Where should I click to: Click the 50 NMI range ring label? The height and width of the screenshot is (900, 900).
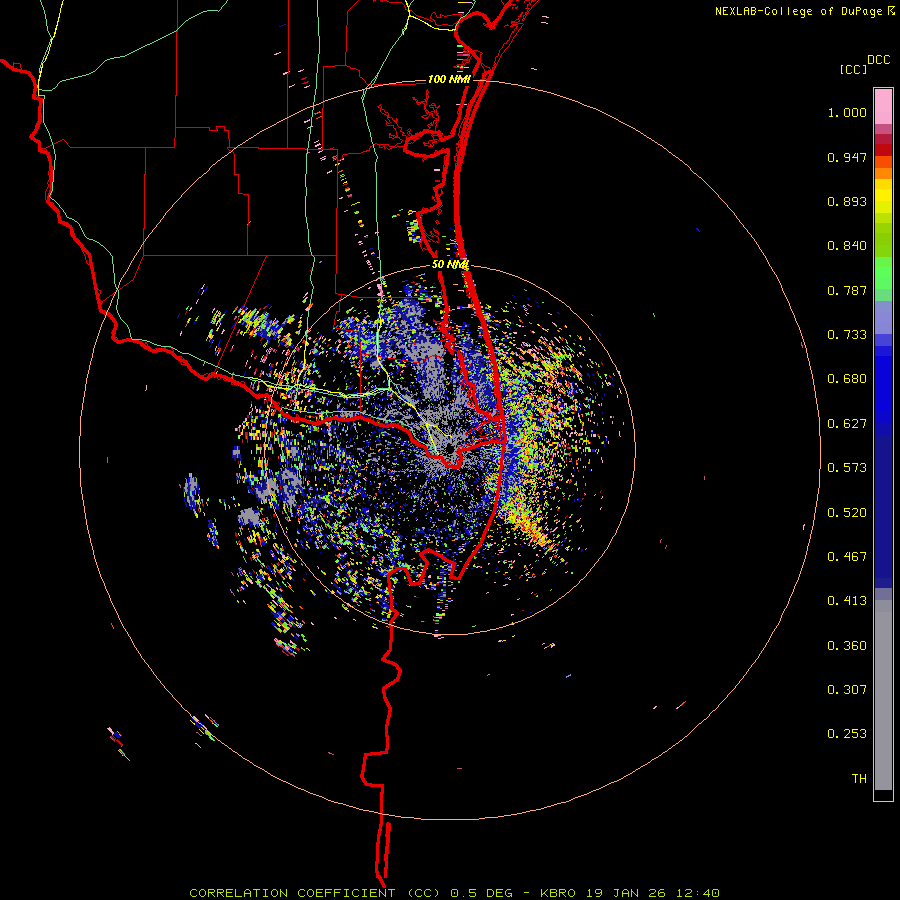(451, 265)
